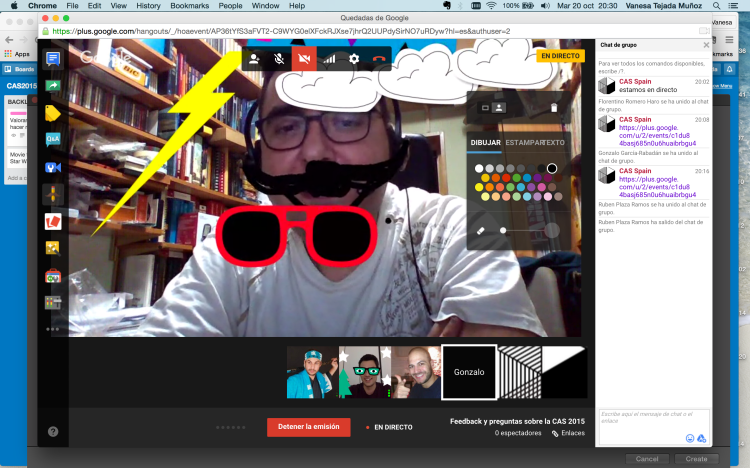Open the Enlaces links button
750x468 pixels.
click(x=568, y=433)
